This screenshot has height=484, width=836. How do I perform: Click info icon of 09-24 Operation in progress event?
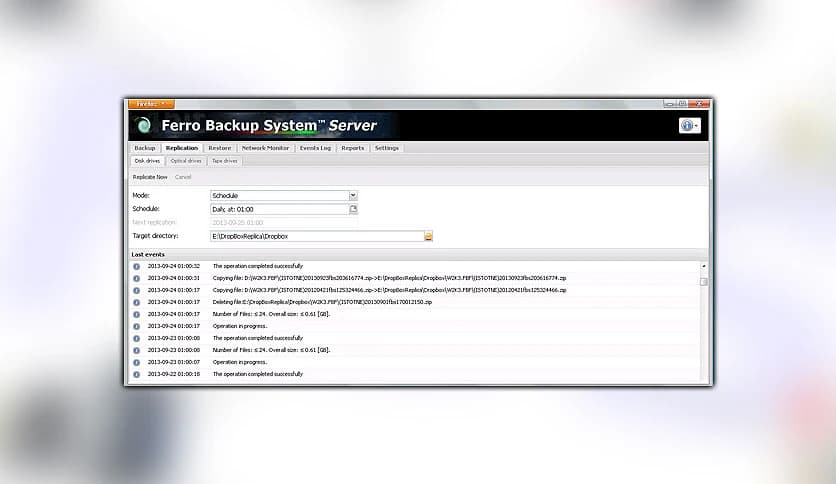coord(136,326)
